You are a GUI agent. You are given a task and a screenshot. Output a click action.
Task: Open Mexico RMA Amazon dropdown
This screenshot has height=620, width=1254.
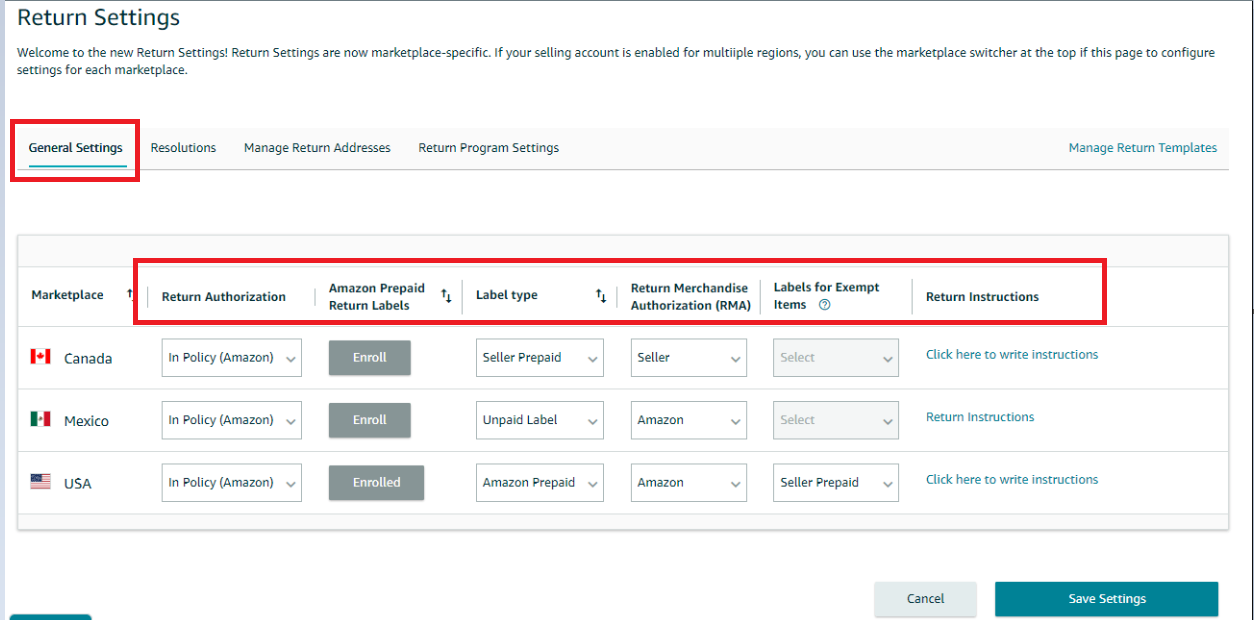click(x=689, y=420)
